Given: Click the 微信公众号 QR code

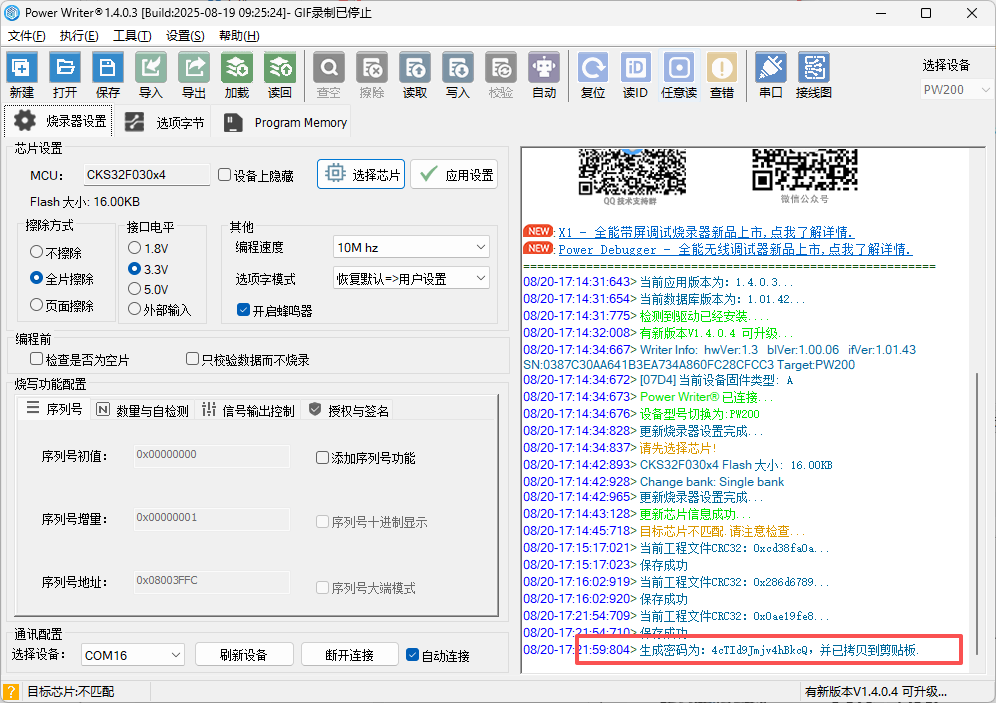Looking at the screenshot, I should click(x=805, y=170).
